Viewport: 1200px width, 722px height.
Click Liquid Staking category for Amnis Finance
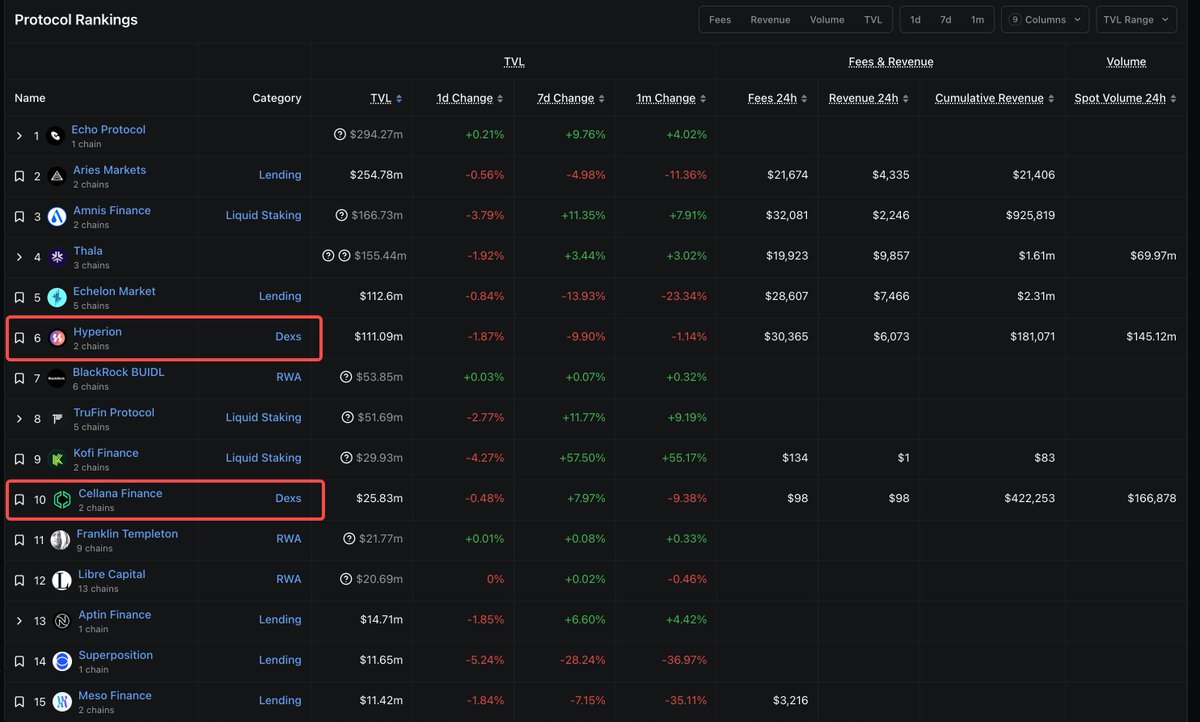[x=263, y=215]
